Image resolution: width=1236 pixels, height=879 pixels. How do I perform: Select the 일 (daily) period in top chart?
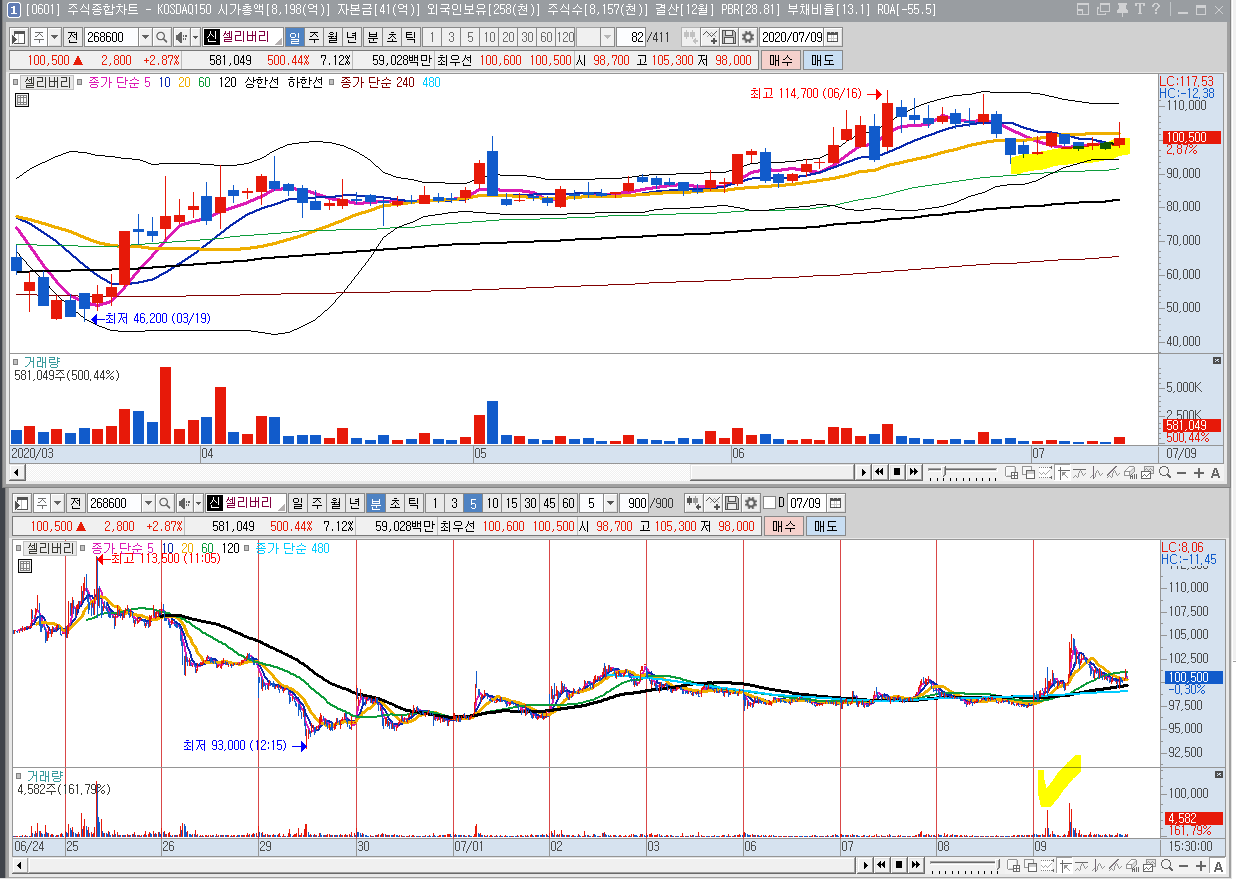pos(295,37)
